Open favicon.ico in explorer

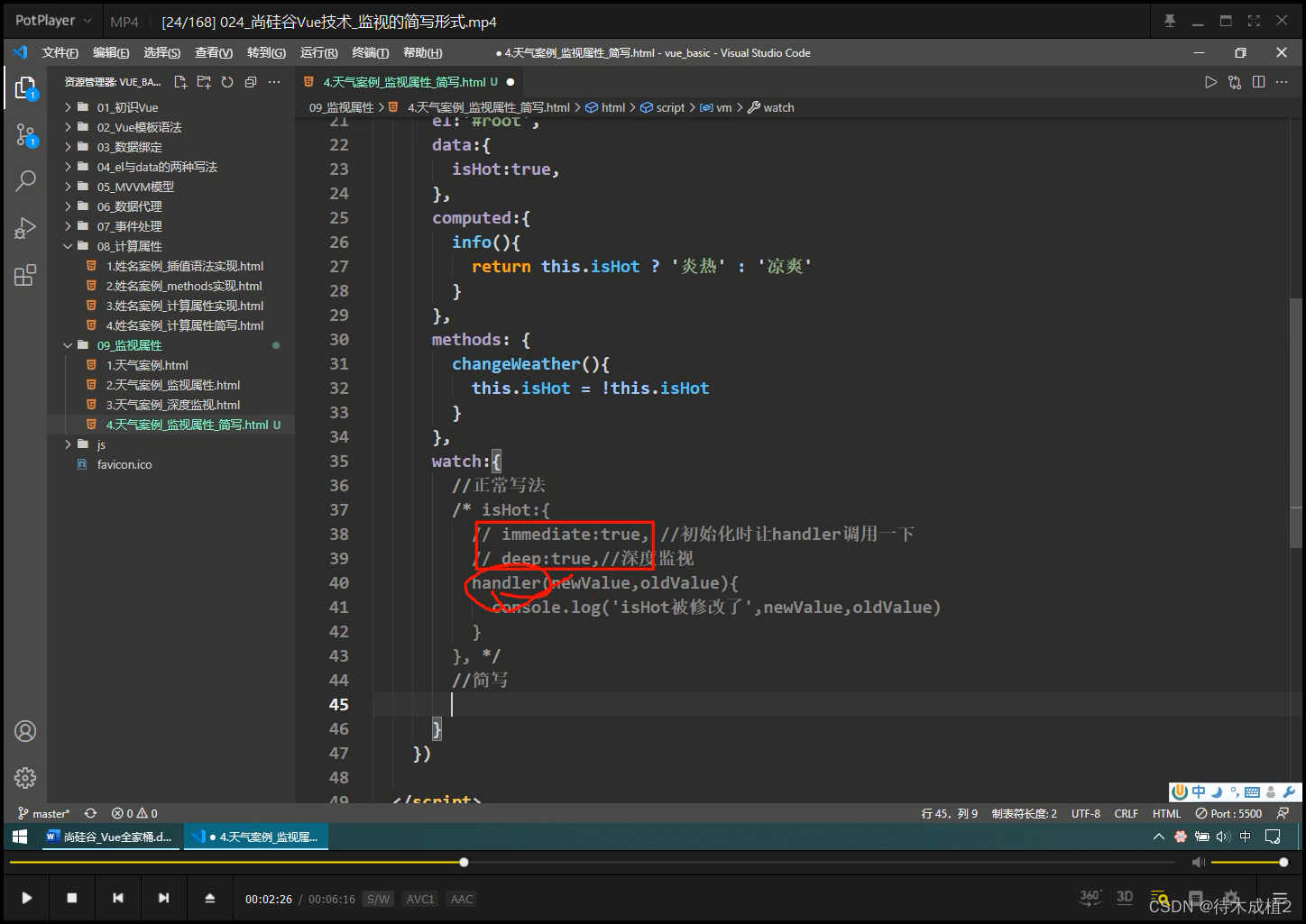coord(124,464)
